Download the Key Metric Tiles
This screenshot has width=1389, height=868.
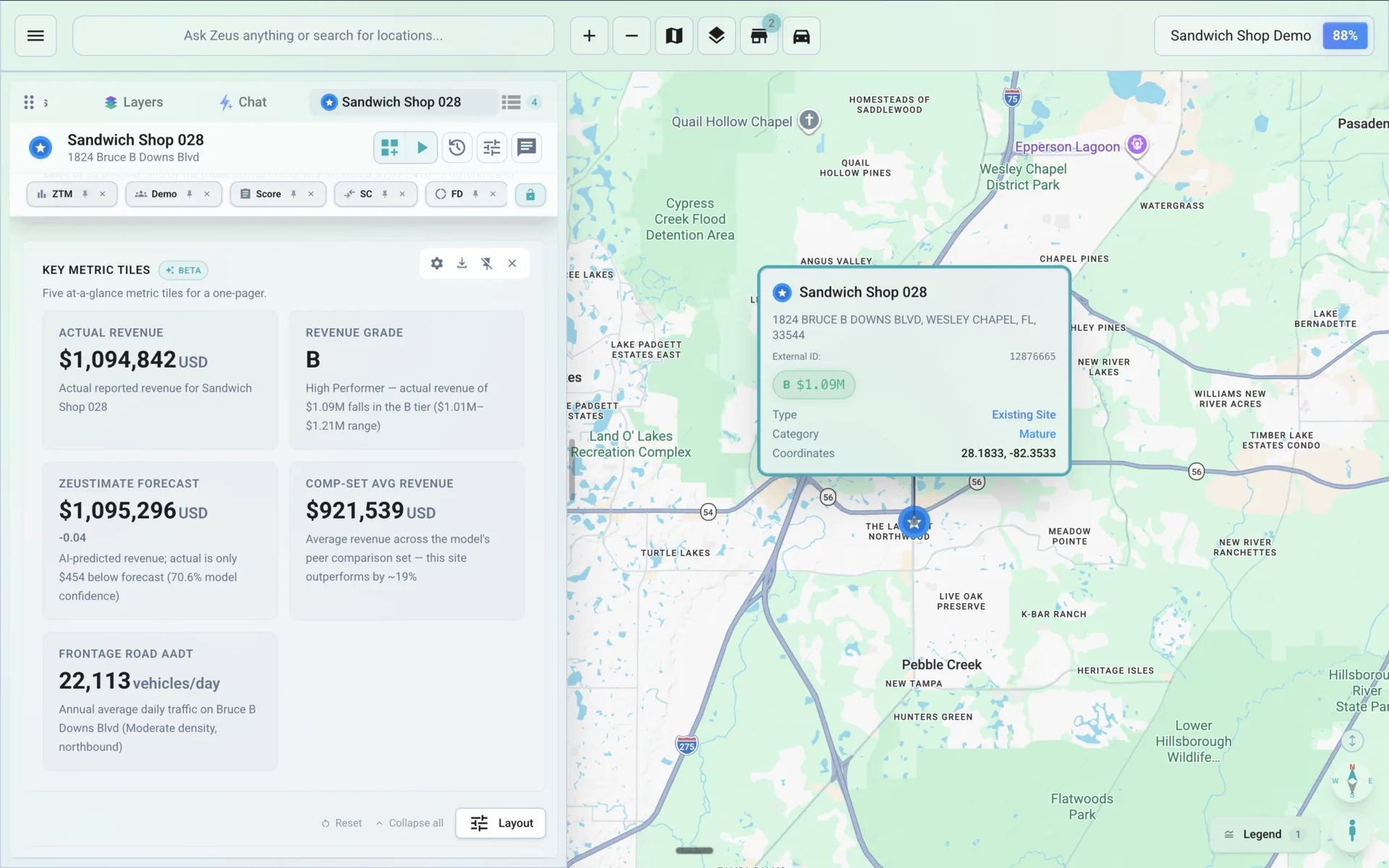point(462,263)
